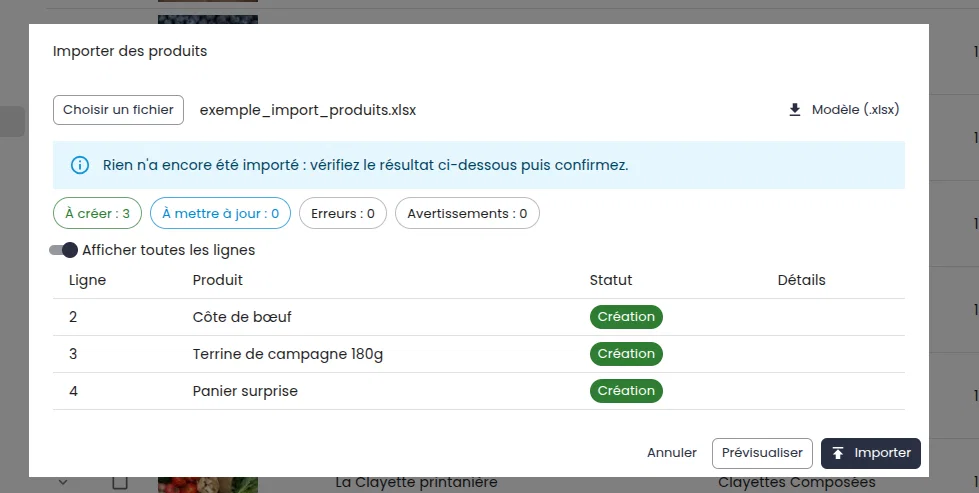The height and width of the screenshot is (493, 979).
Task: Click the download icon beside Modèle (.xlsx)
Action: [x=794, y=110]
